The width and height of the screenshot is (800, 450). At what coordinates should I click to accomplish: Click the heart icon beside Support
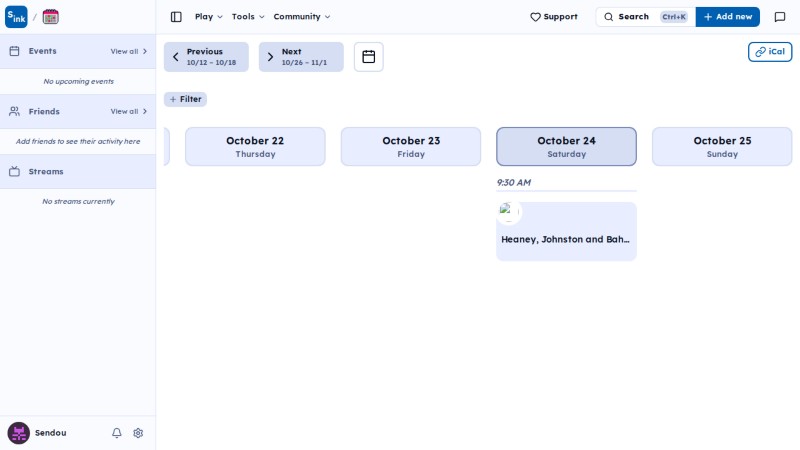pos(535,17)
